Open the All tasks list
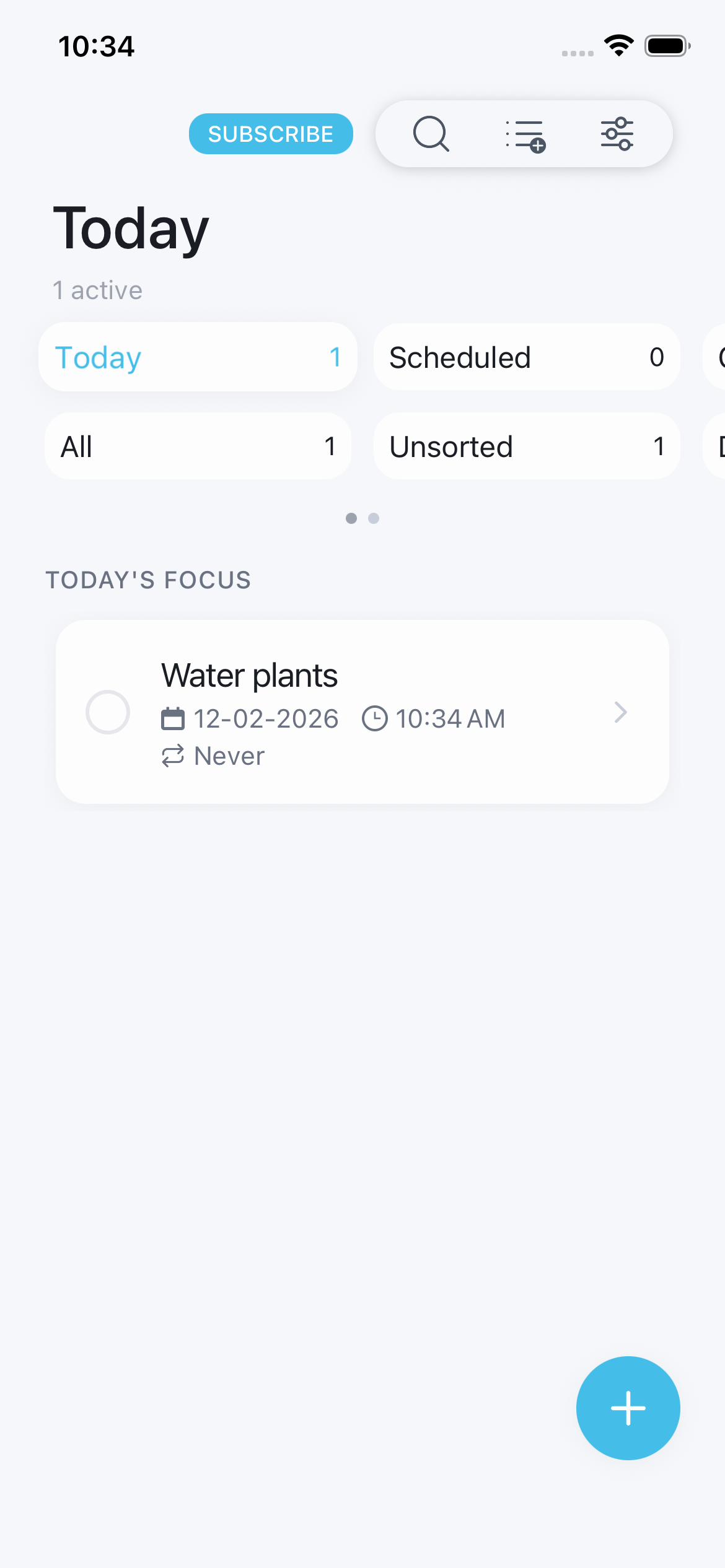The width and height of the screenshot is (725, 1568). pyautogui.click(x=198, y=446)
